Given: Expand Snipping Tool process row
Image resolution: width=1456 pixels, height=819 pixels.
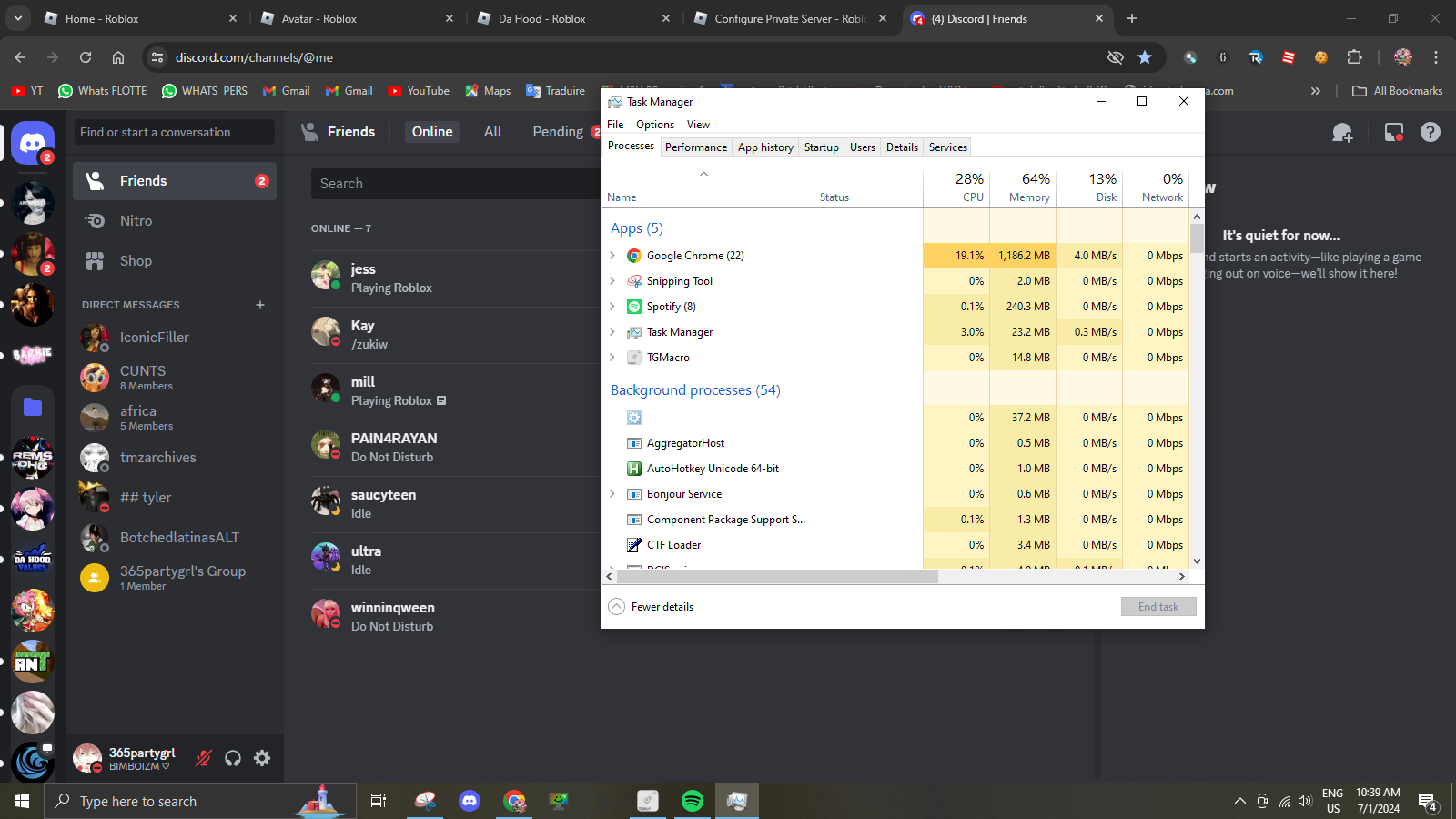Looking at the screenshot, I should tap(612, 281).
